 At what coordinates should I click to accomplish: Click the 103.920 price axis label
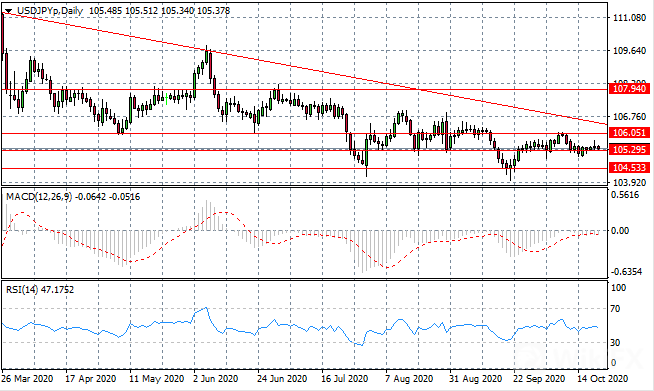pyautogui.click(x=629, y=182)
